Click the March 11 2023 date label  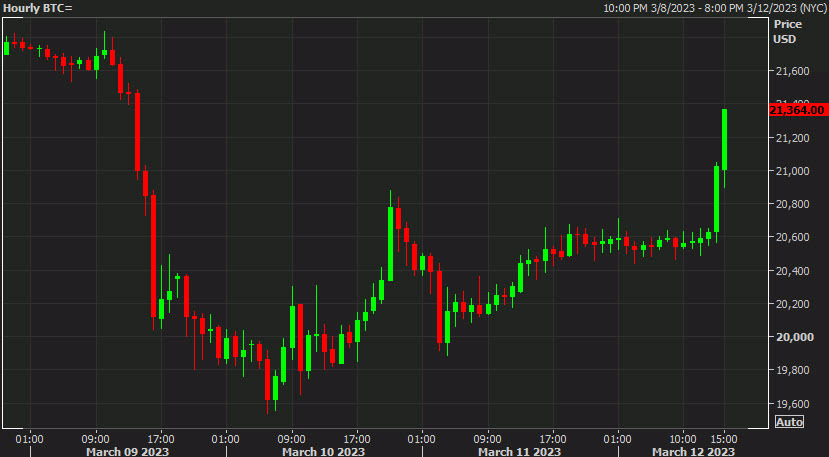[x=520, y=452]
